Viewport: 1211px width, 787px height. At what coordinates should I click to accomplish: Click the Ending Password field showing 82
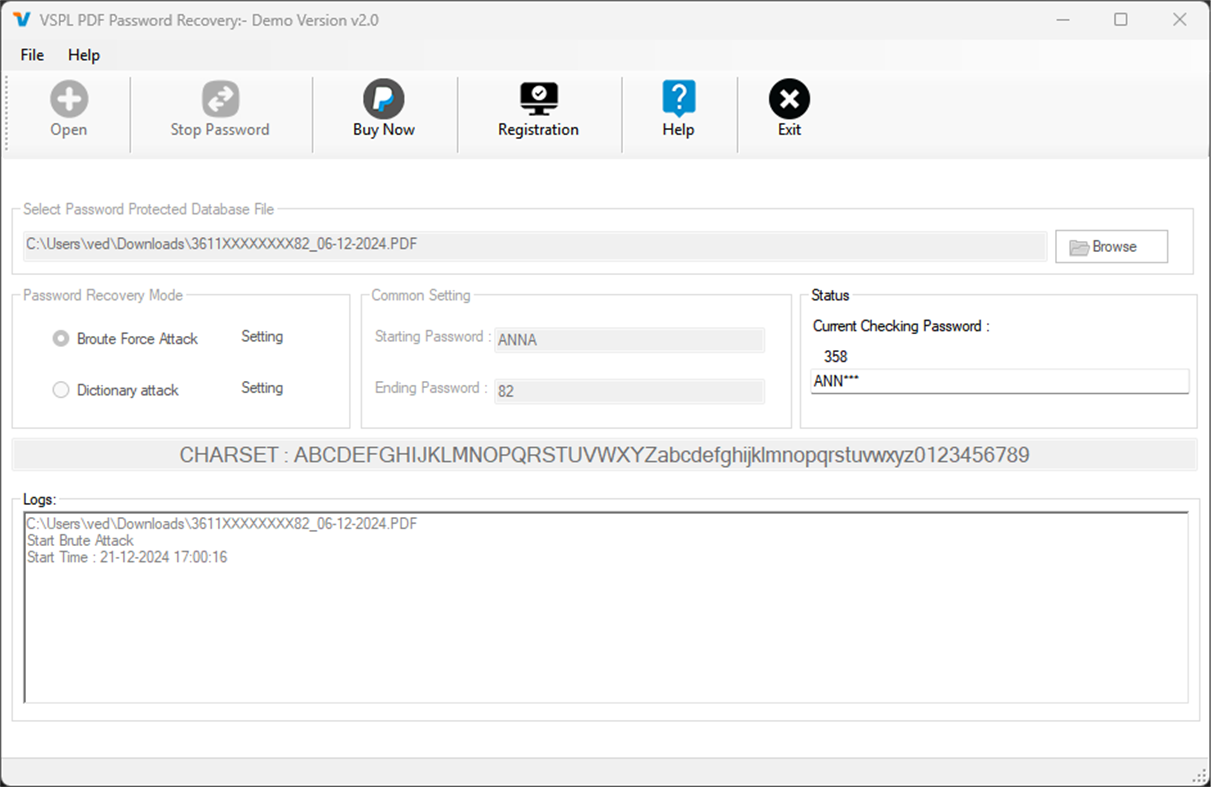[x=629, y=391]
